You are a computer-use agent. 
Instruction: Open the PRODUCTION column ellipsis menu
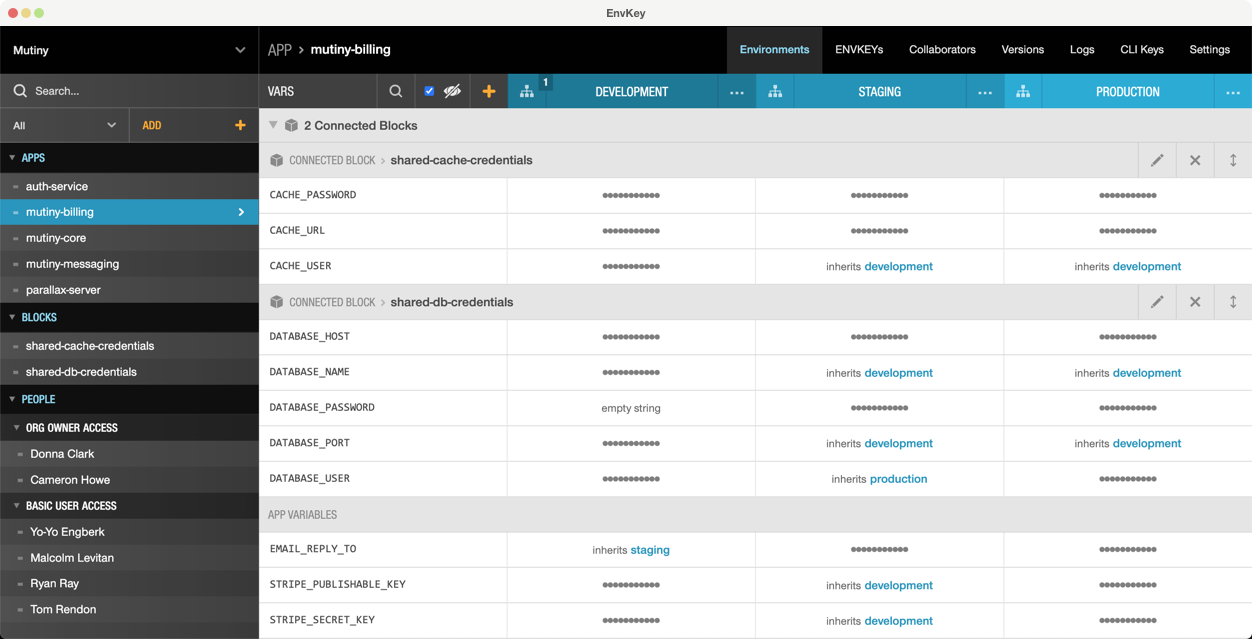1233,91
